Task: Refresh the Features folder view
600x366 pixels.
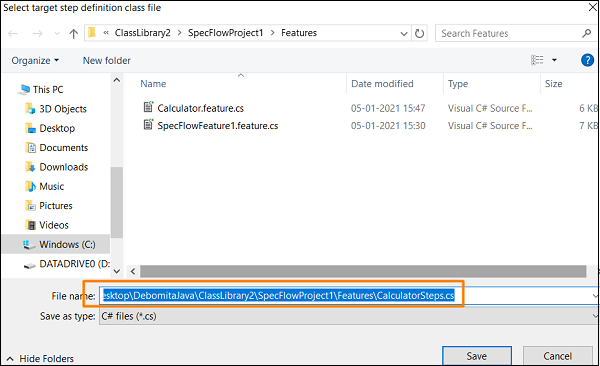Action: coord(420,34)
